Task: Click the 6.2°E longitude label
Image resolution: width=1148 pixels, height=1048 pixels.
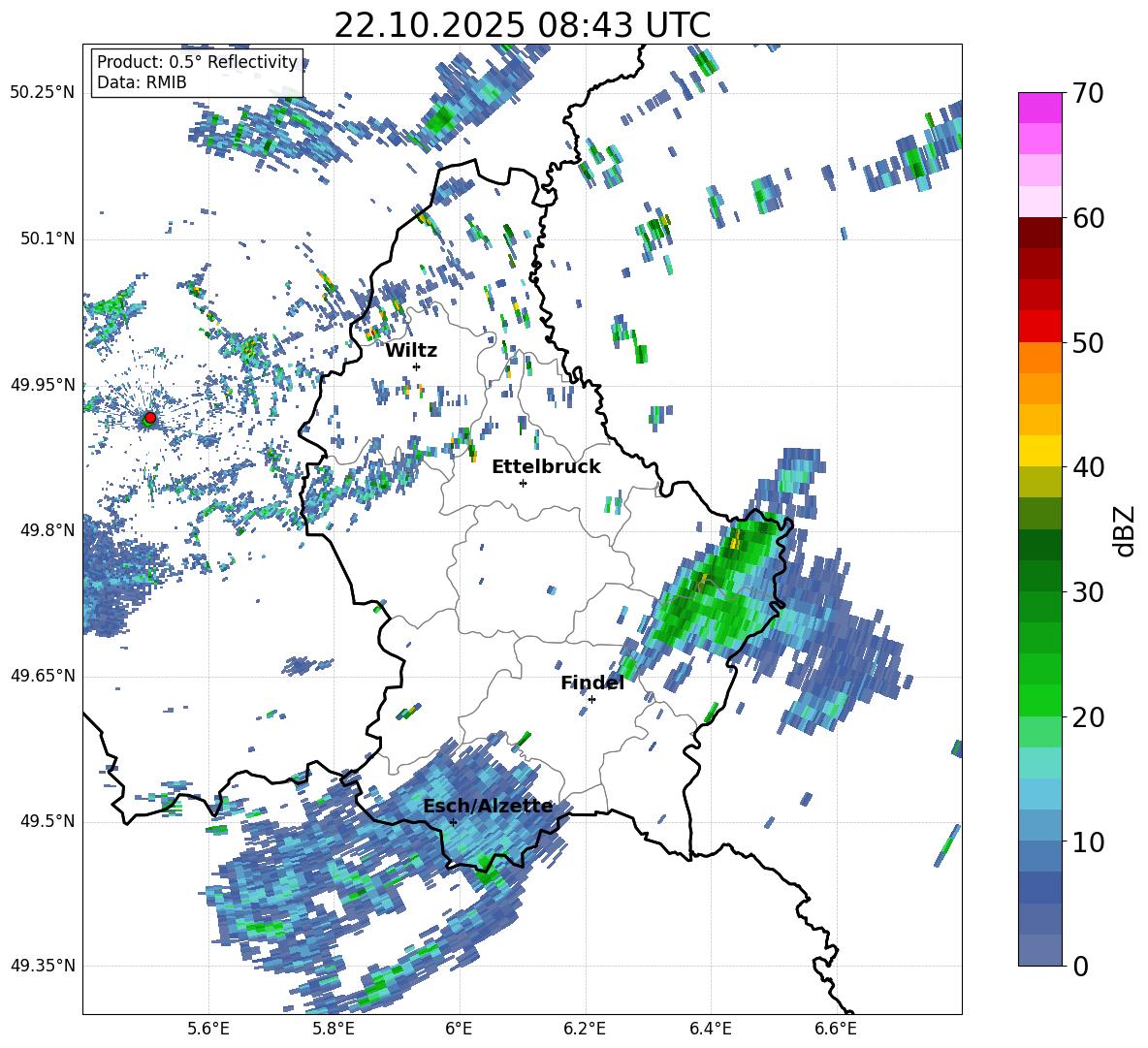Action: (x=585, y=1029)
